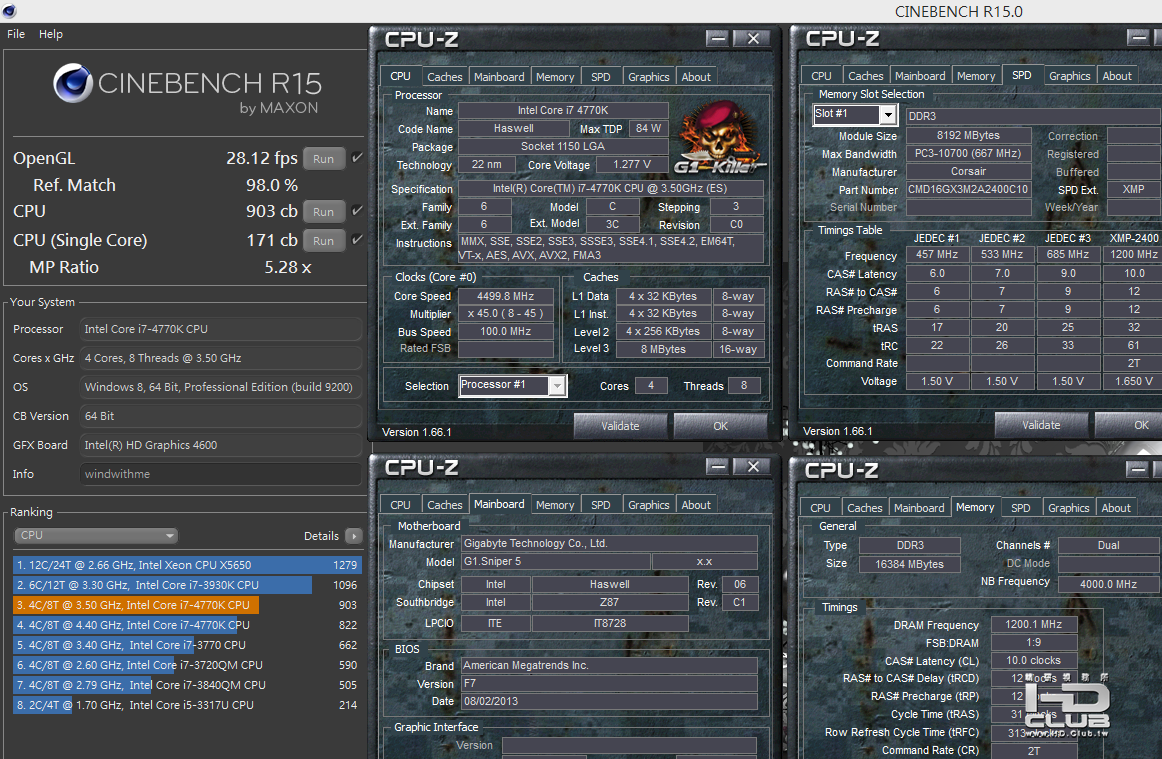This screenshot has width=1162, height=759.
Task: Open Graphics tab in the SPD CPU-Z window
Action: 1069,76
